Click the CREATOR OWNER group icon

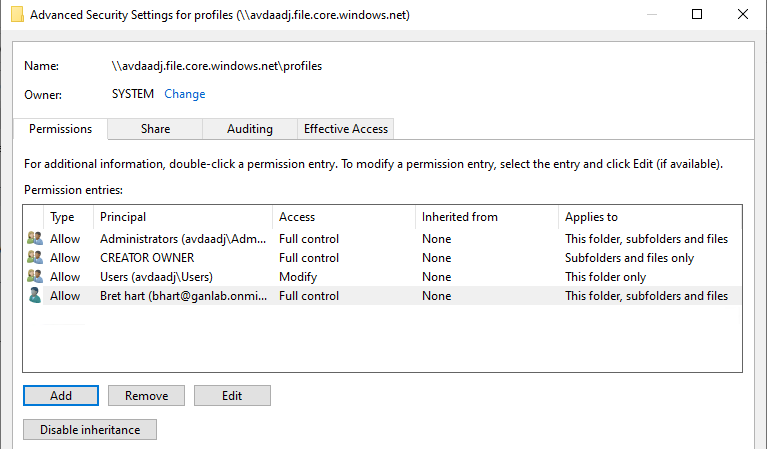[x=35, y=258]
